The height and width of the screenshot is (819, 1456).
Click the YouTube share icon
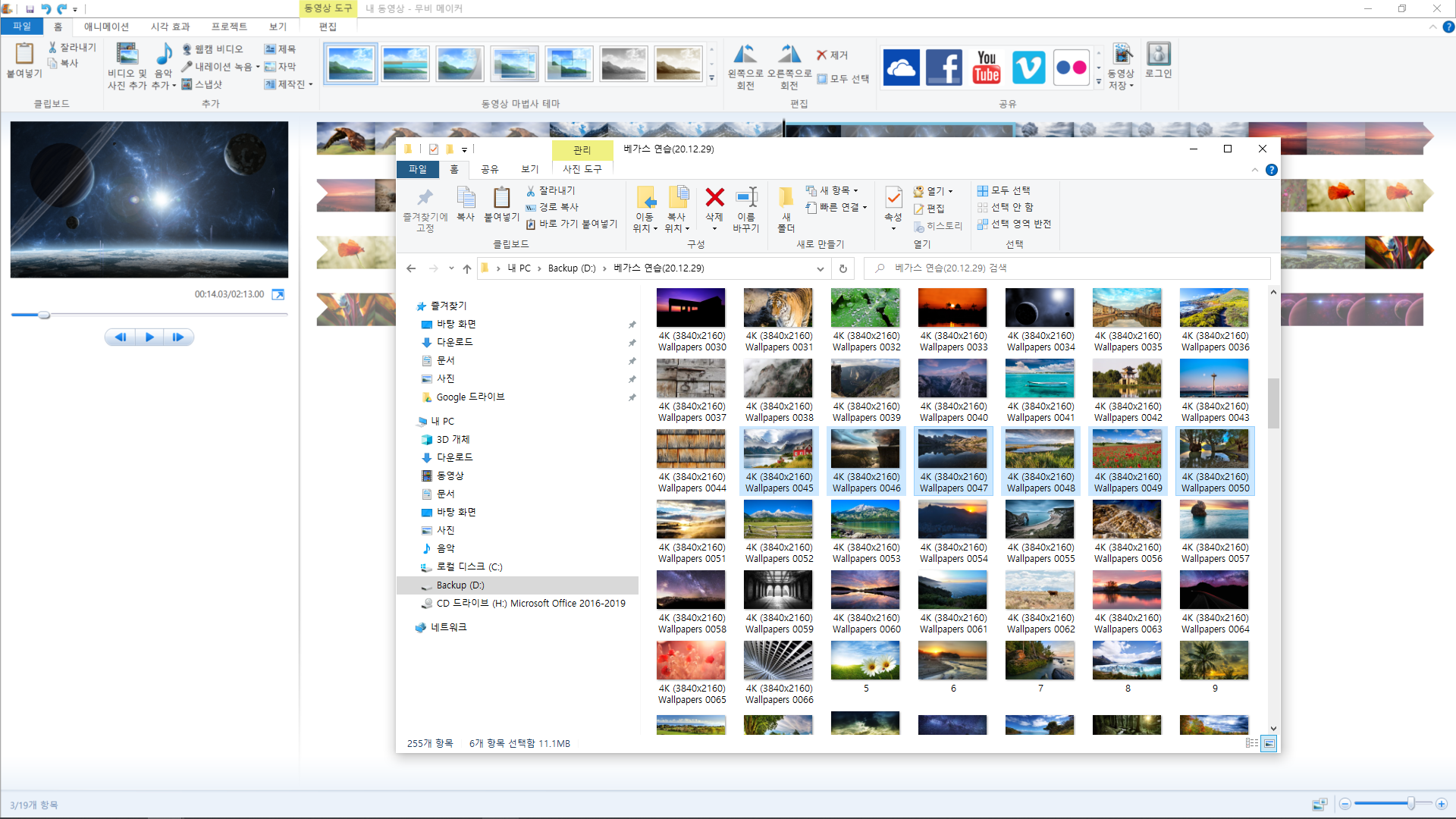pyautogui.click(x=986, y=67)
